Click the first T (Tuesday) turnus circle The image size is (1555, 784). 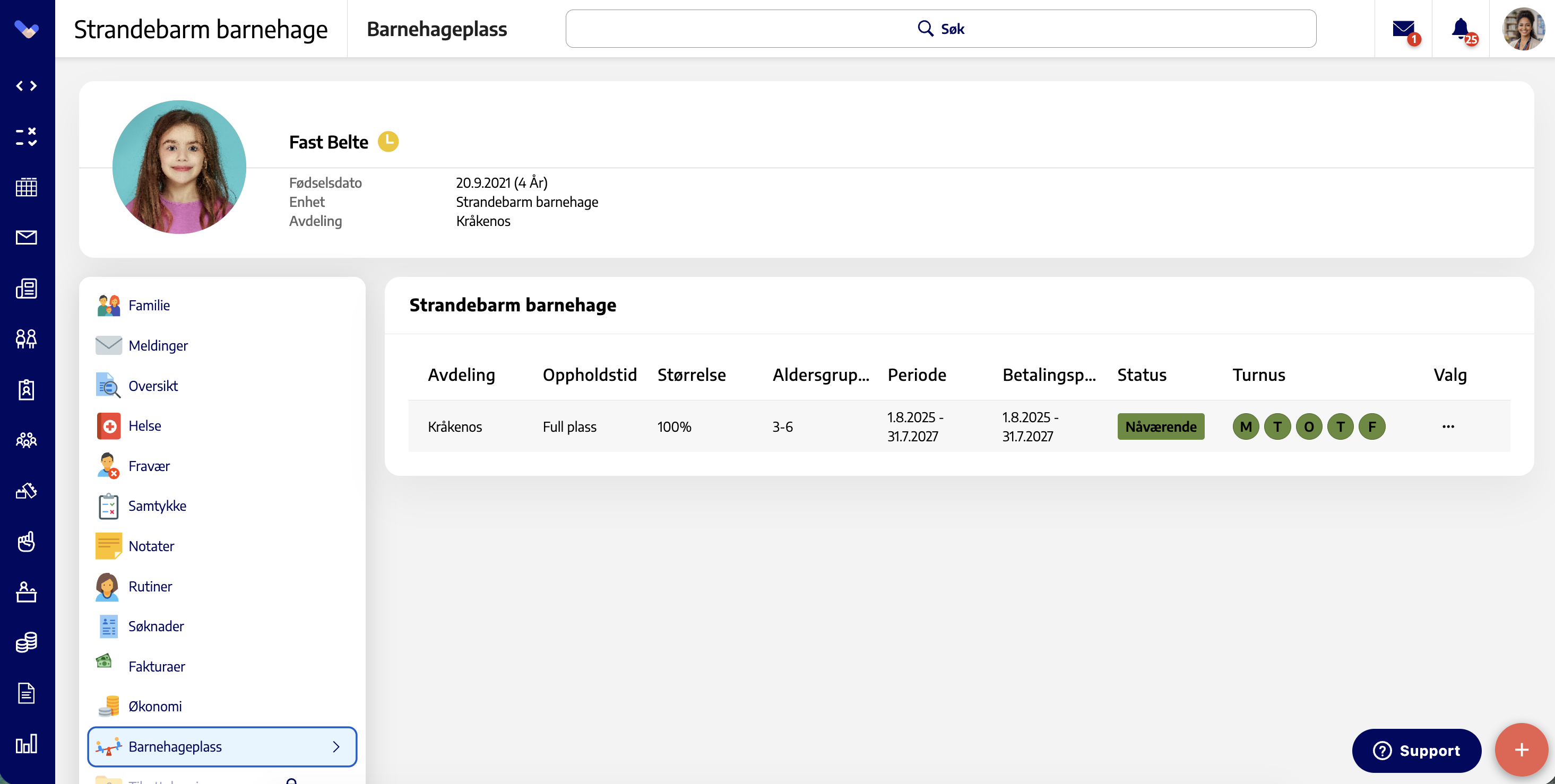pyautogui.click(x=1277, y=426)
